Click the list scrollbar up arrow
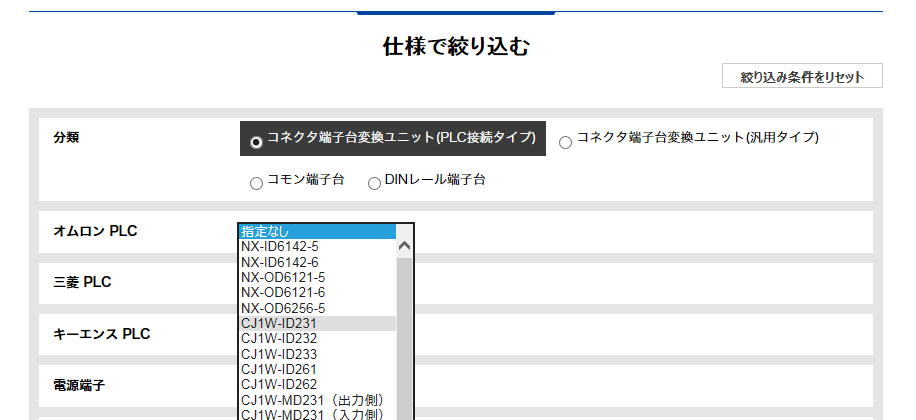This screenshot has height=420, width=916. [404, 247]
